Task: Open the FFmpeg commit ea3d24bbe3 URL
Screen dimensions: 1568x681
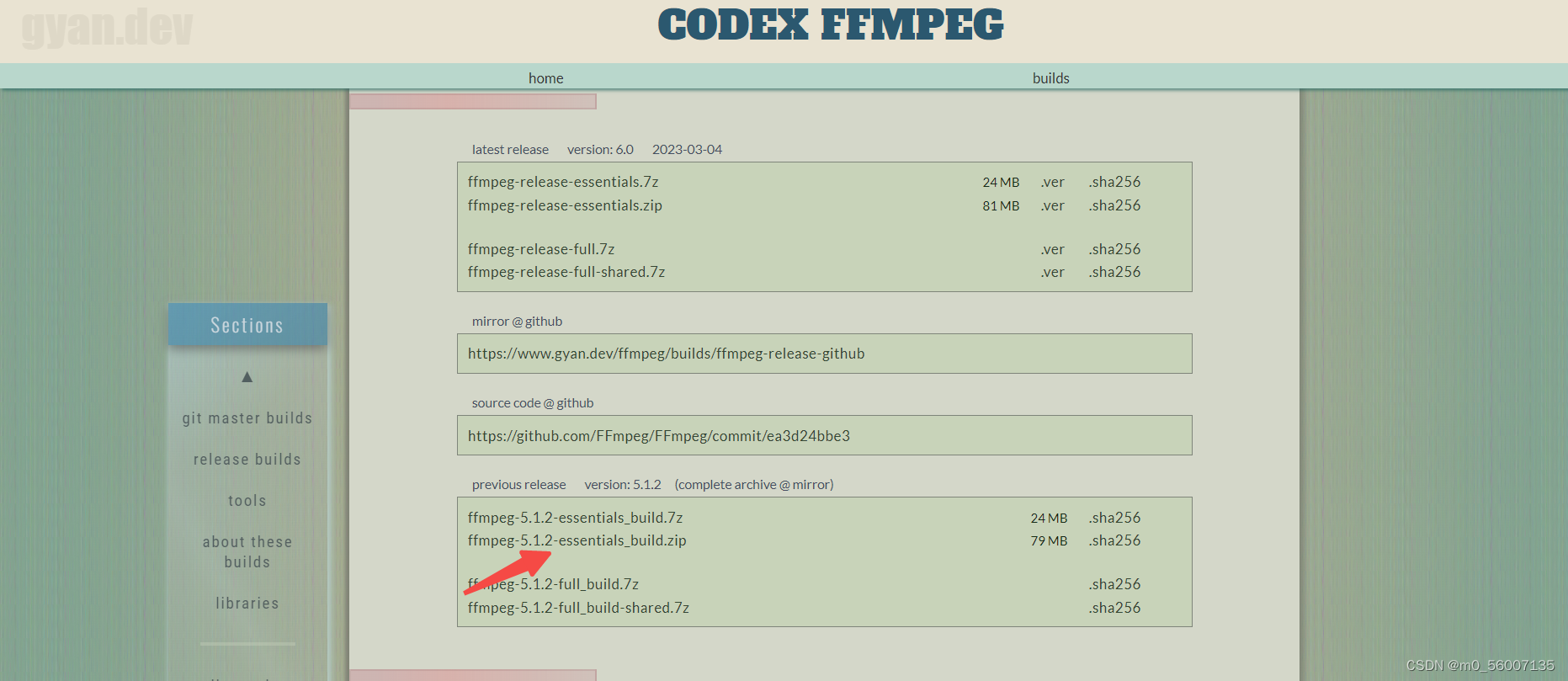Action: tap(659, 436)
